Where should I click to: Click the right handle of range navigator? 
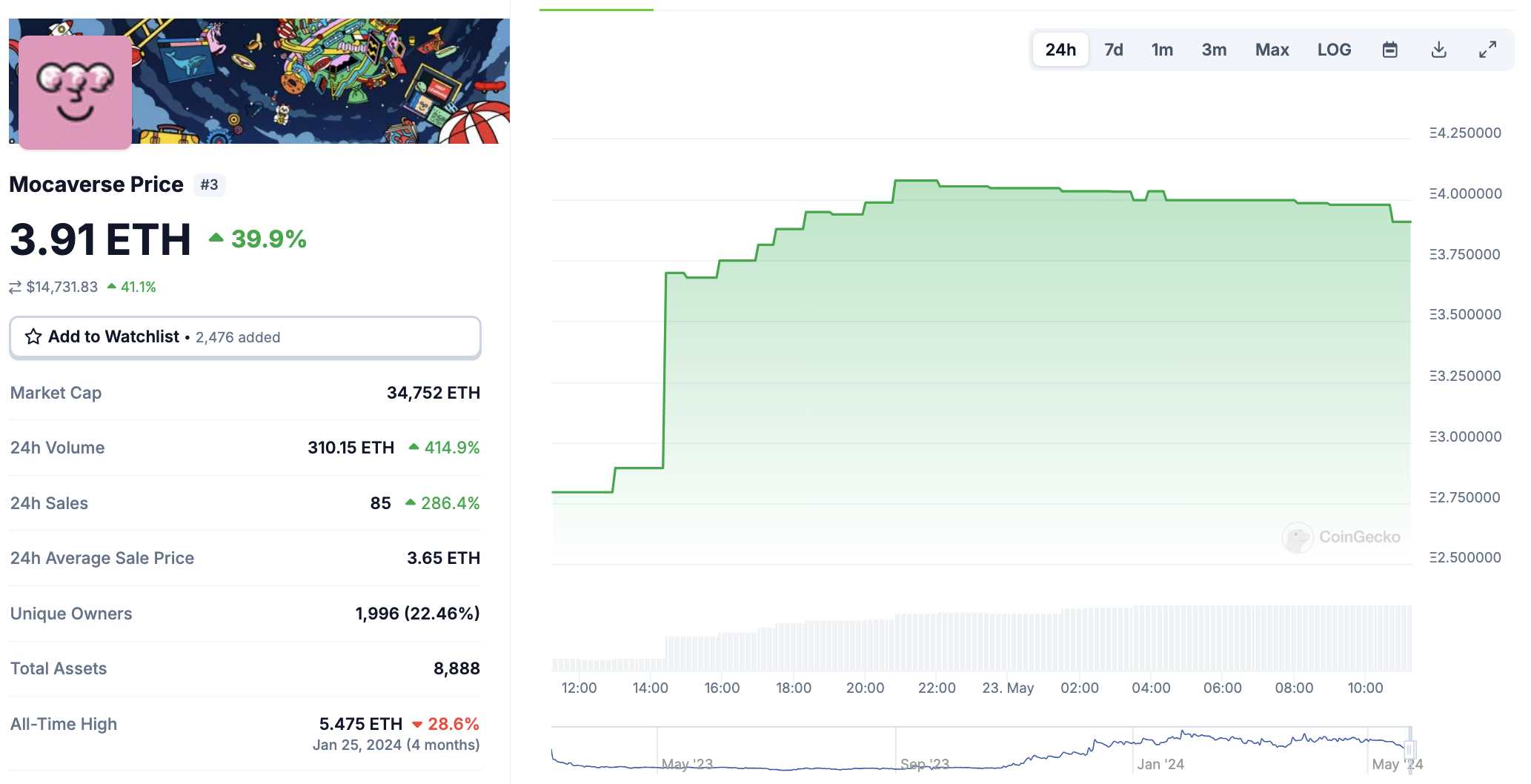click(x=1409, y=750)
